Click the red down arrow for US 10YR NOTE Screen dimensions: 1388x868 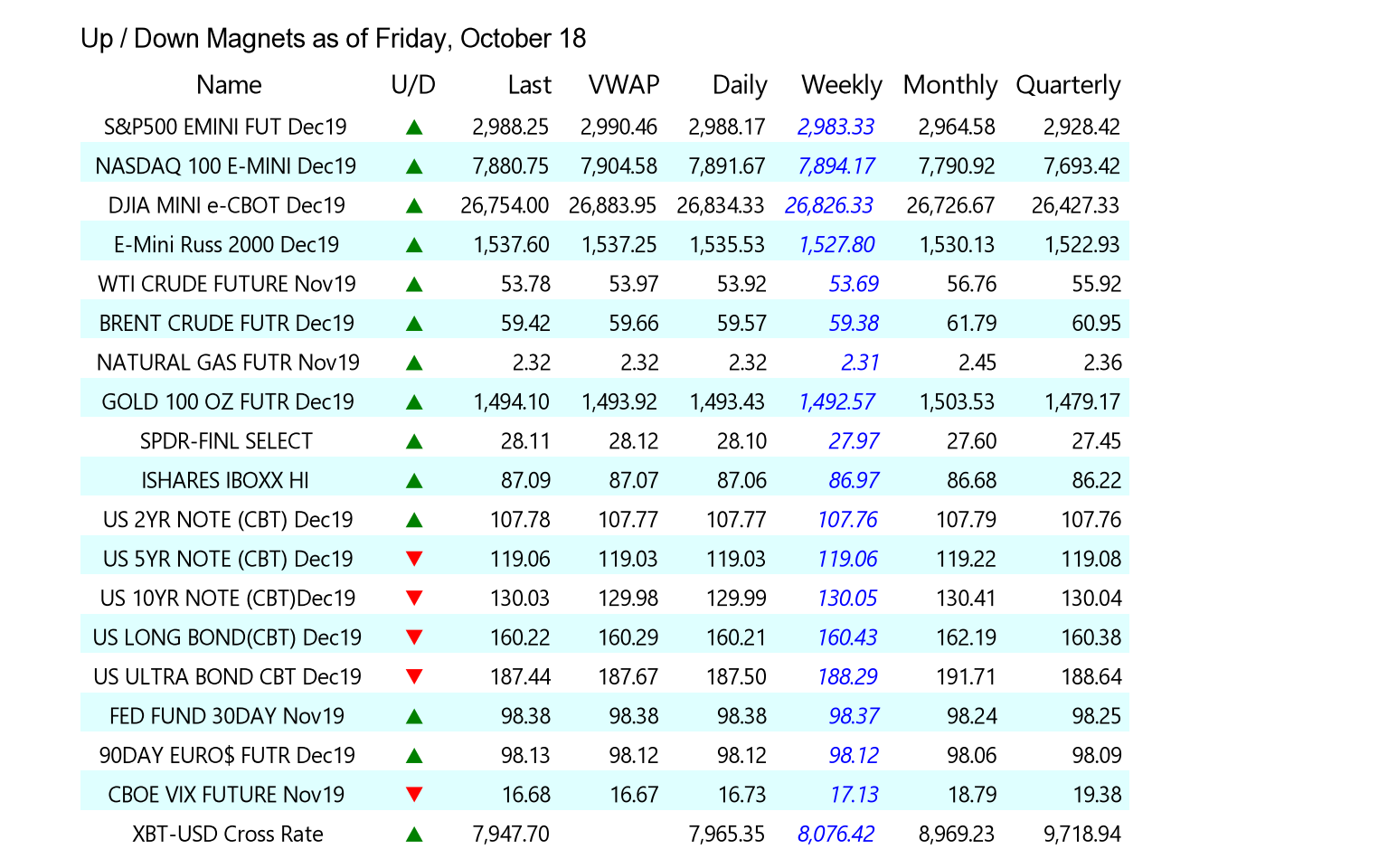(x=414, y=598)
